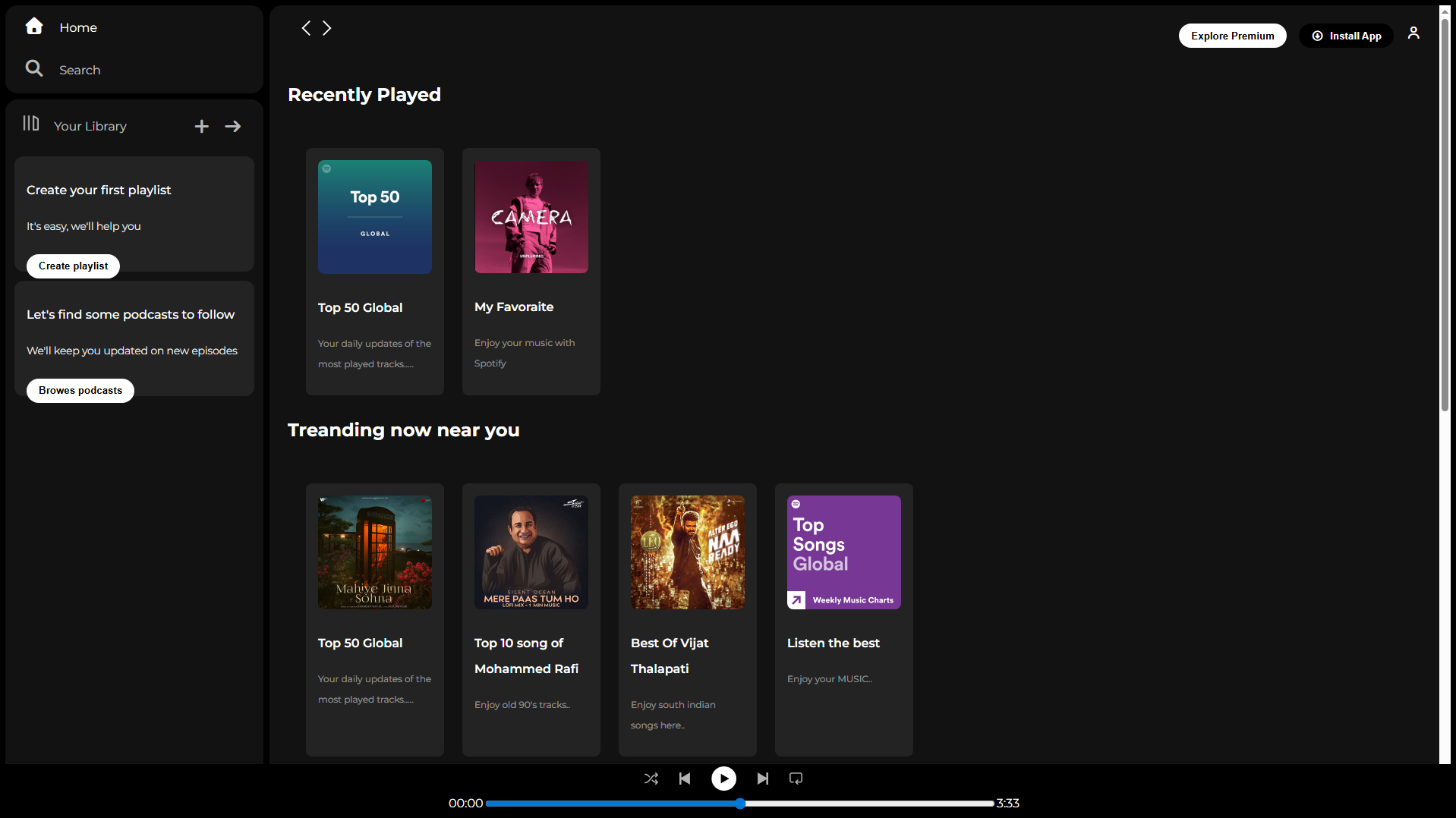
Task: Click the 'Listen the best' title
Action: pyautogui.click(x=834, y=643)
